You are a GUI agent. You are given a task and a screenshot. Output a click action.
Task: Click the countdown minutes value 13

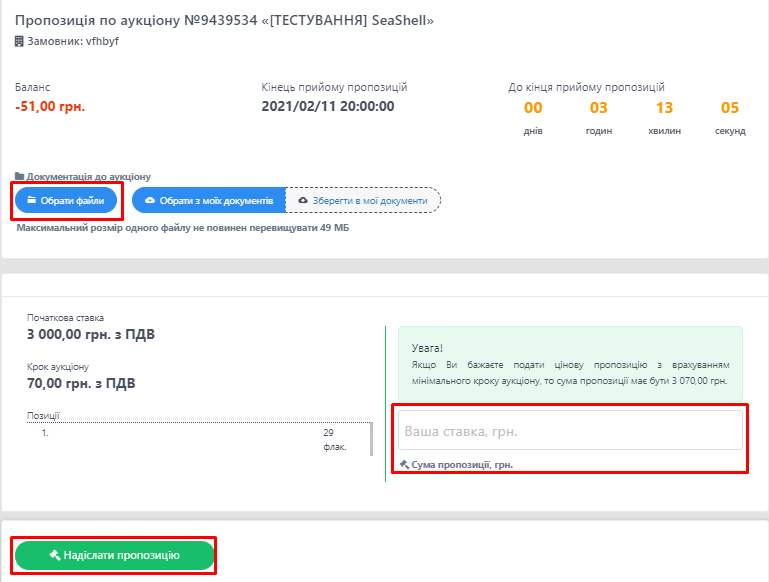[x=664, y=108]
